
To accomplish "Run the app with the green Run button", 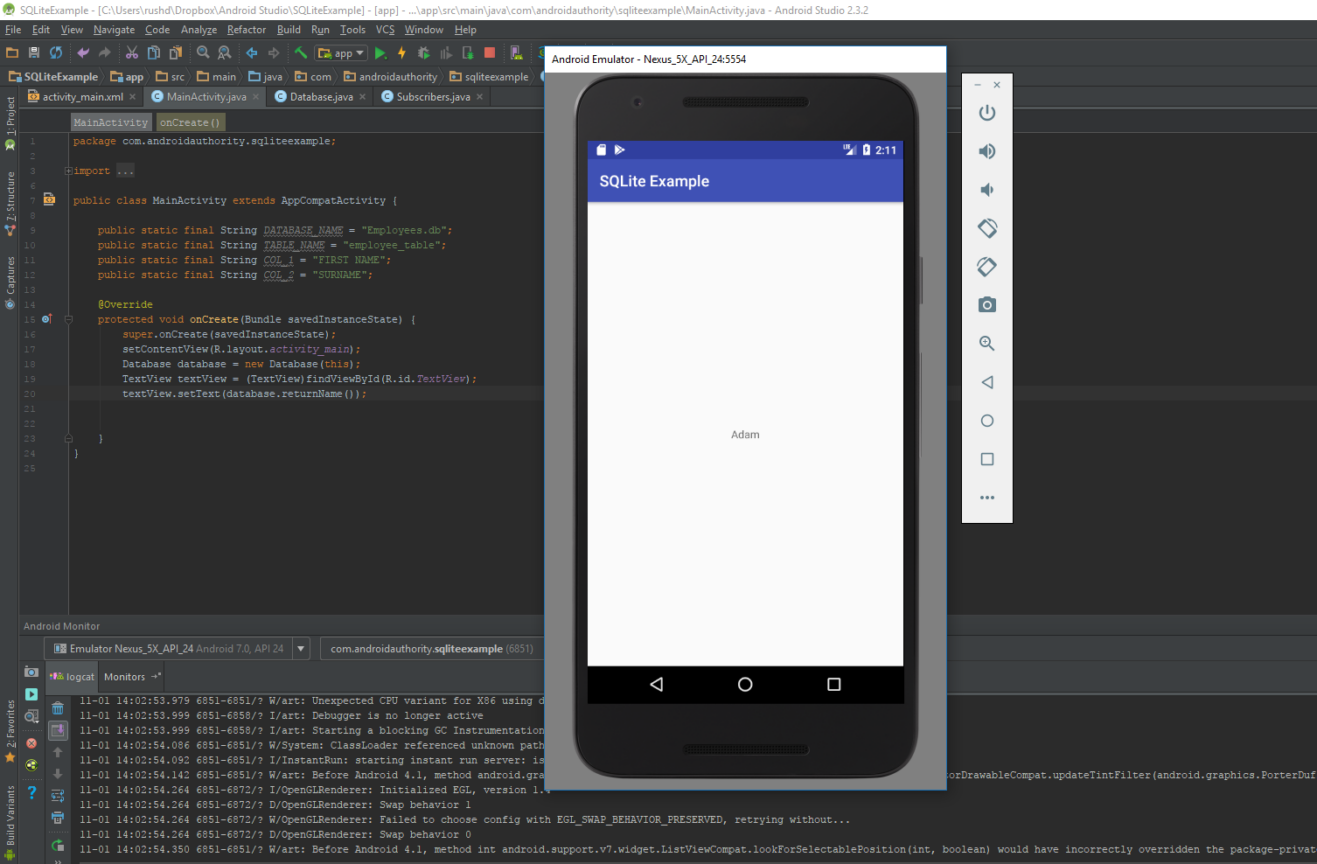I will coord(381,53).
